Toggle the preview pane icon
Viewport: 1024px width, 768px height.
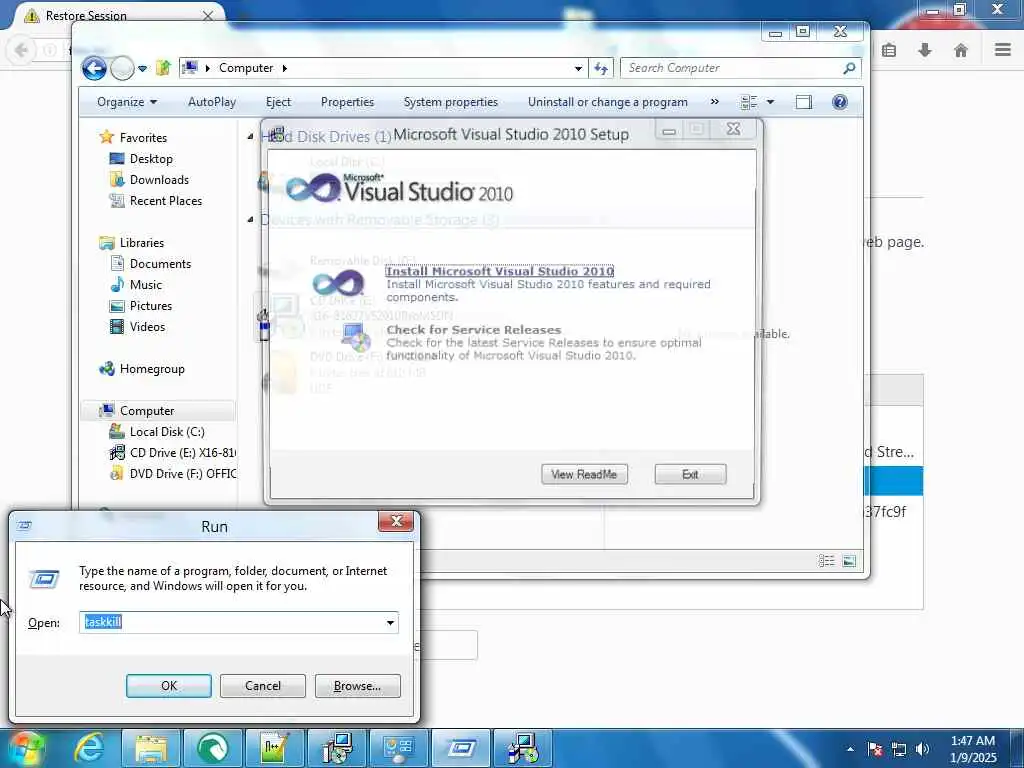click(x=804, y=102)
